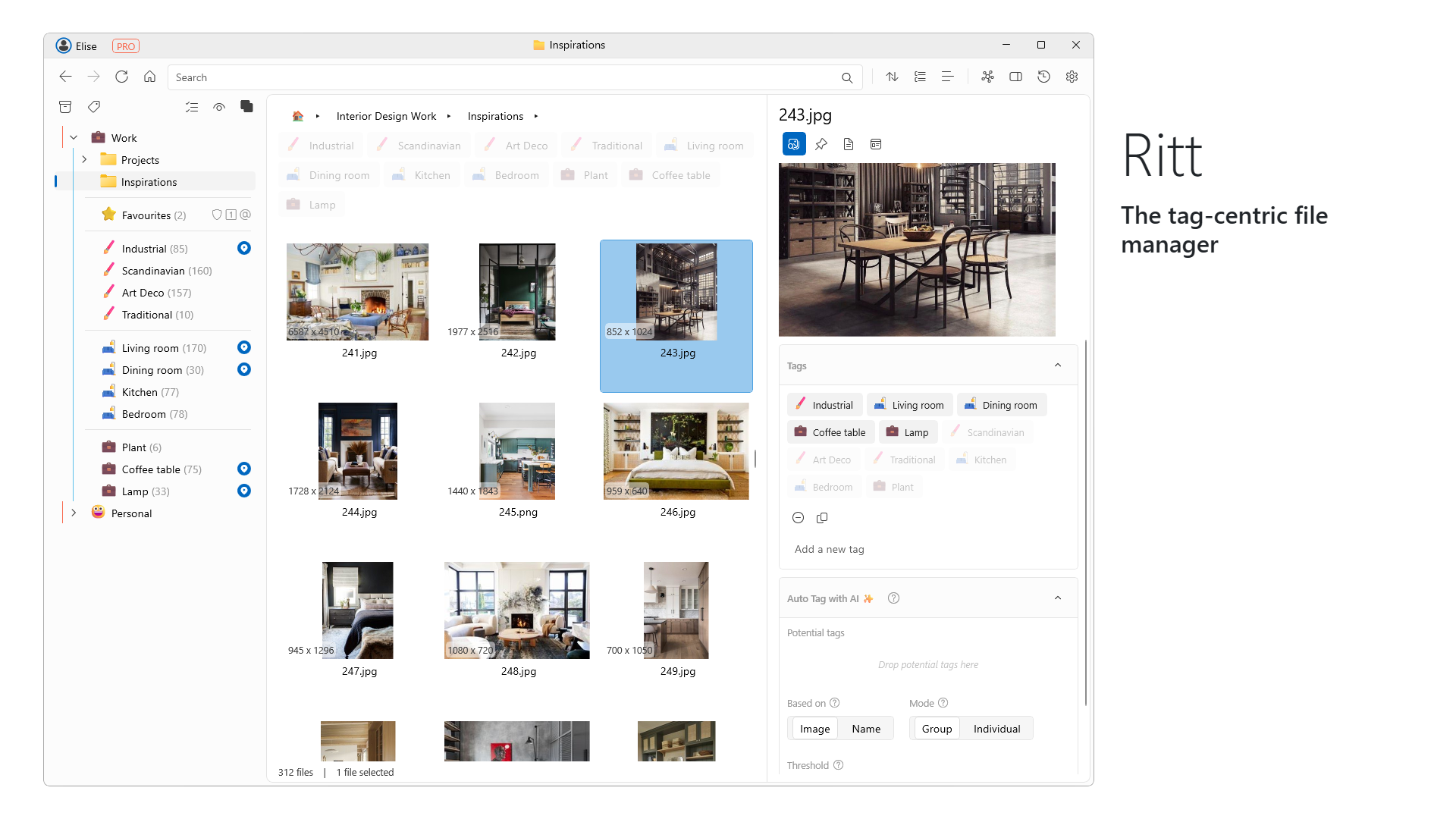Select Individual mode option

996,729
